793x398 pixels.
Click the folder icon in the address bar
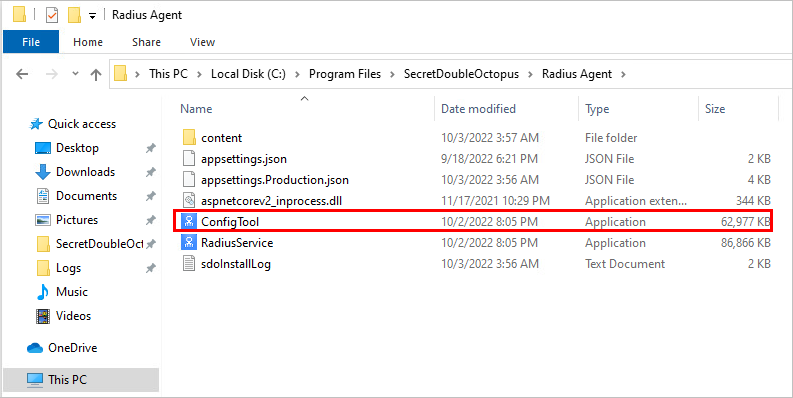120,74
